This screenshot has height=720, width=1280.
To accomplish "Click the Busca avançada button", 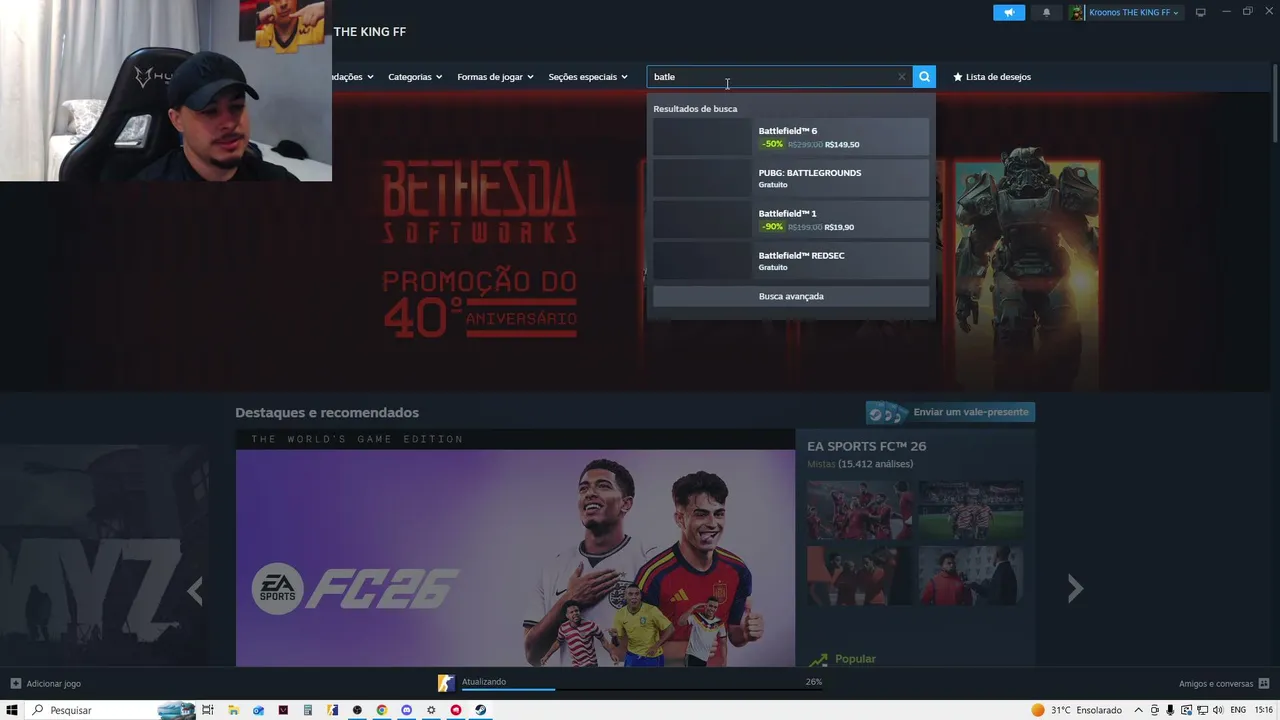I will click(x=791, y=296).
